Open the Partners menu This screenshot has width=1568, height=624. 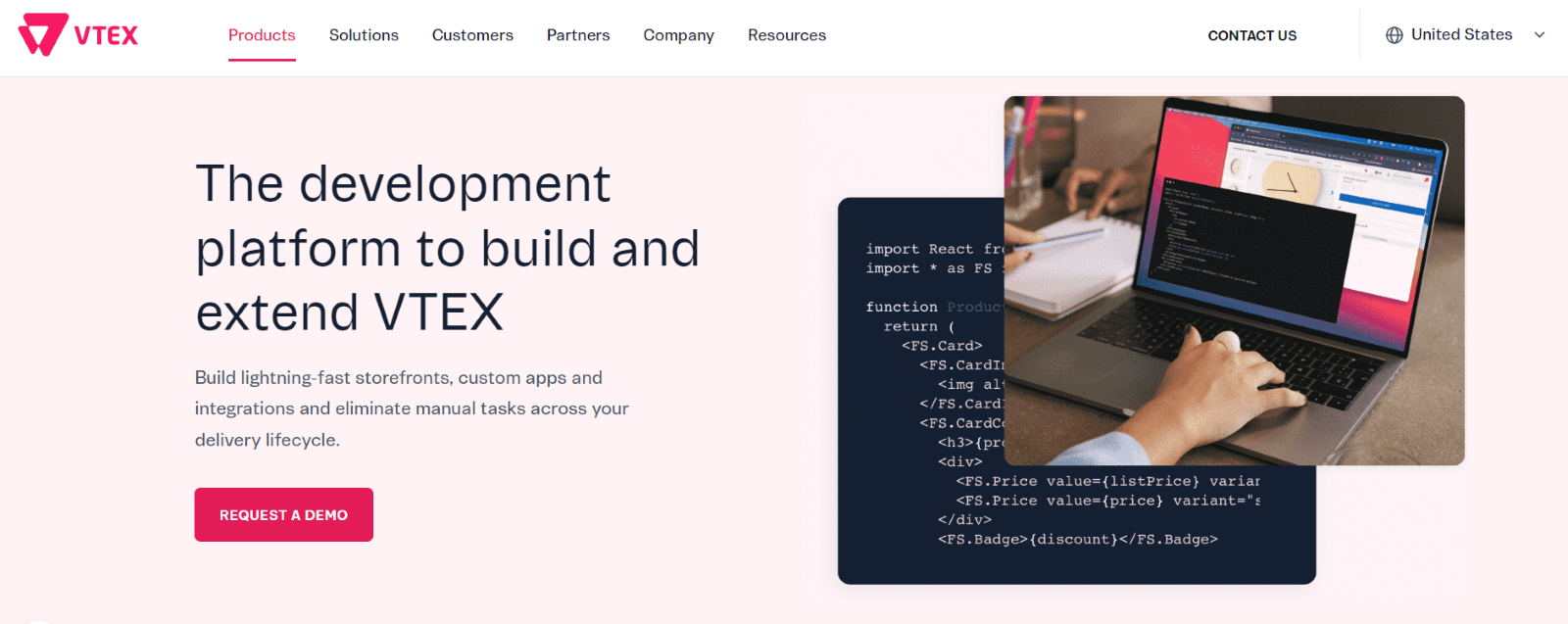coord(578,35)
